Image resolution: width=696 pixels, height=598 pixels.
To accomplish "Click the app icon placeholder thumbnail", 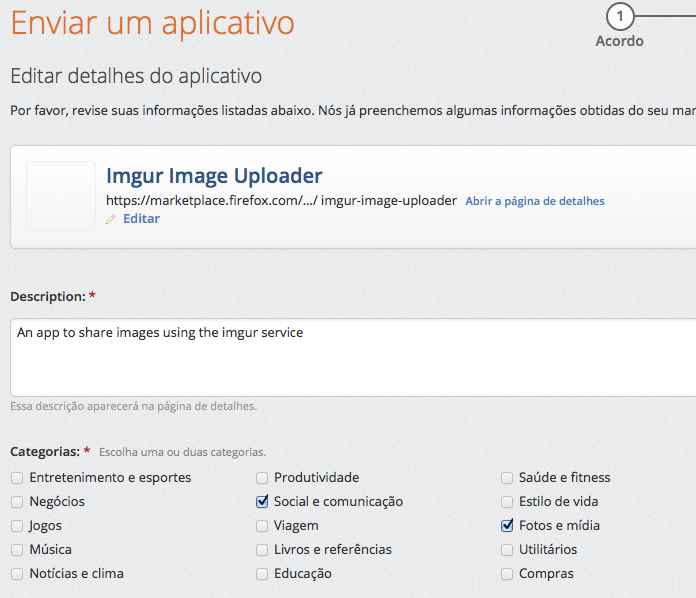I will click(61, 196).
